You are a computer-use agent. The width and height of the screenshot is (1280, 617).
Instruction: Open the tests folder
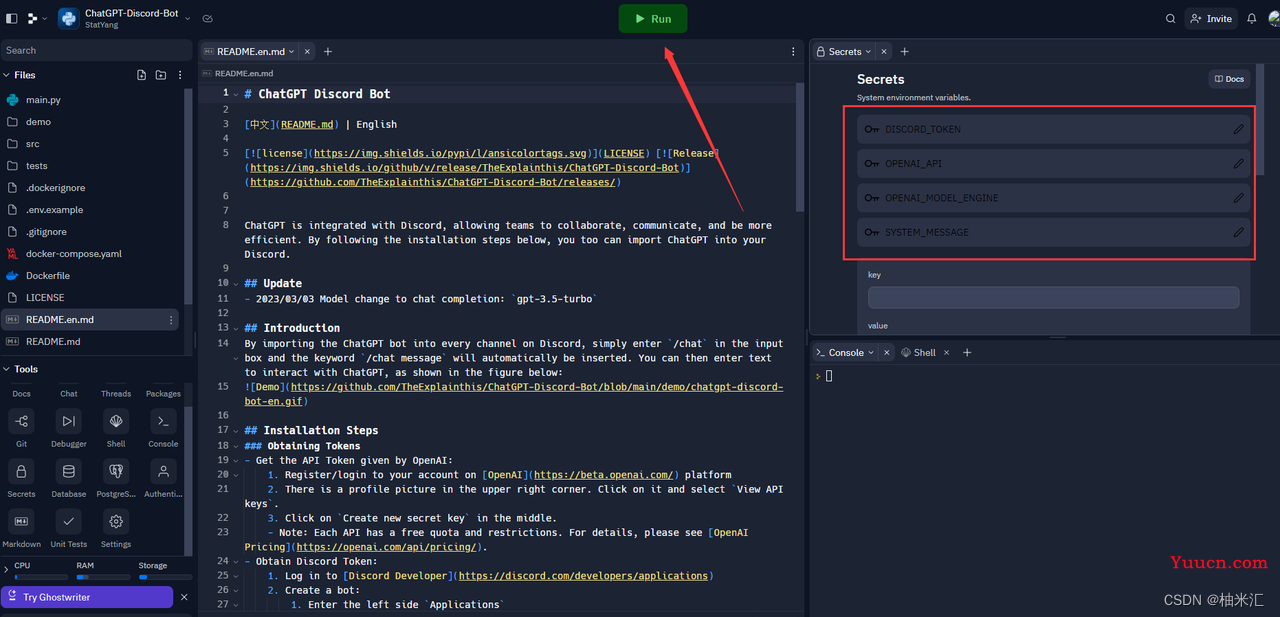(92, 166)
